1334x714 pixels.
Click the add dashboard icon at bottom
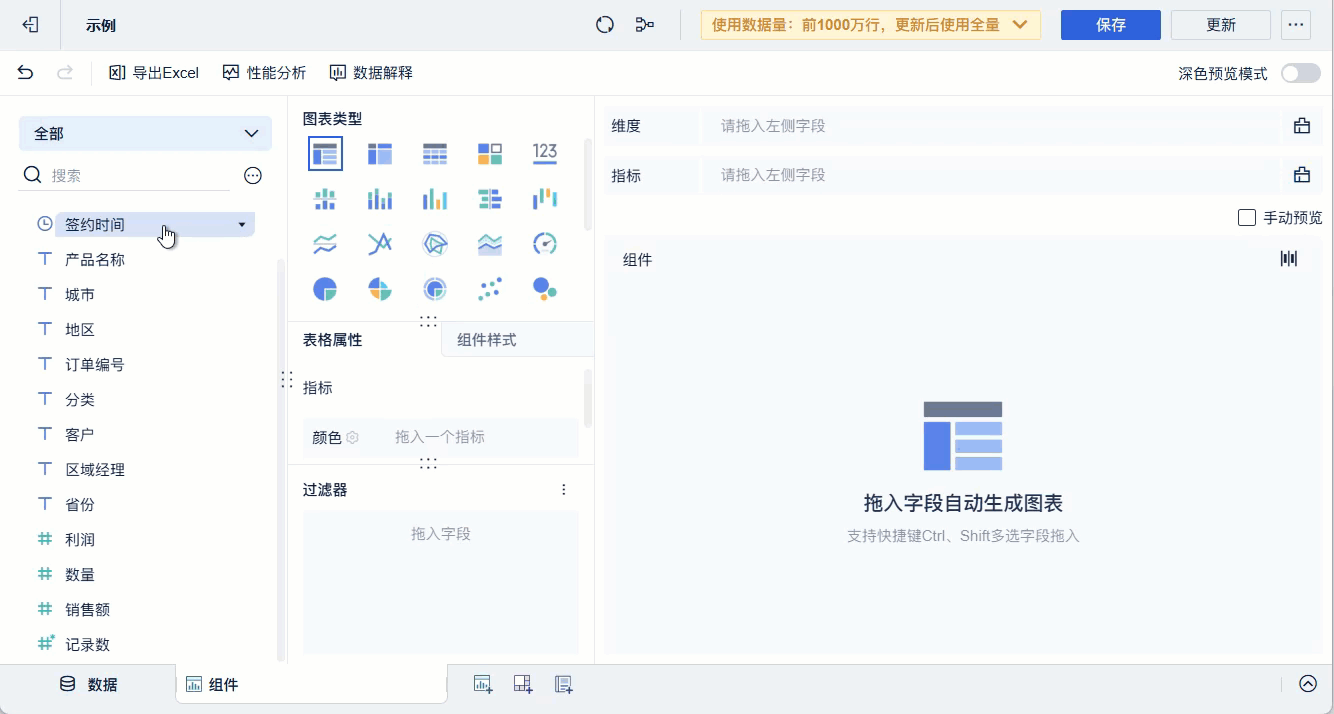(523, 684)
